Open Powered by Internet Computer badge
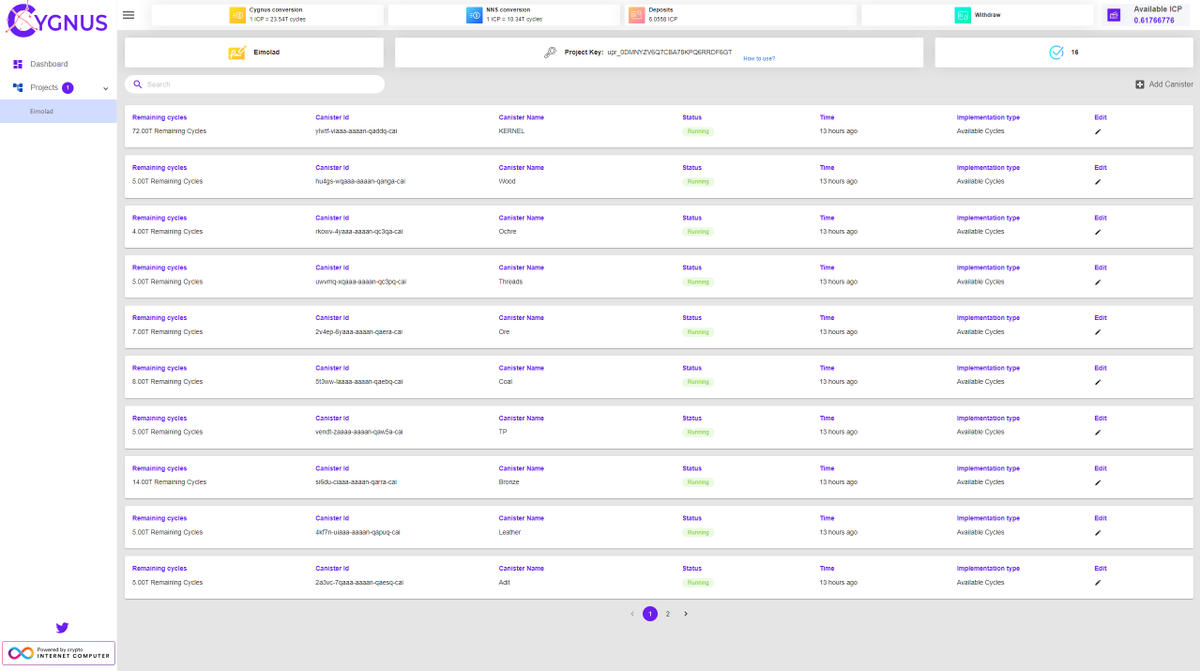Viewport: 1200px width, 671px height. 59,653
